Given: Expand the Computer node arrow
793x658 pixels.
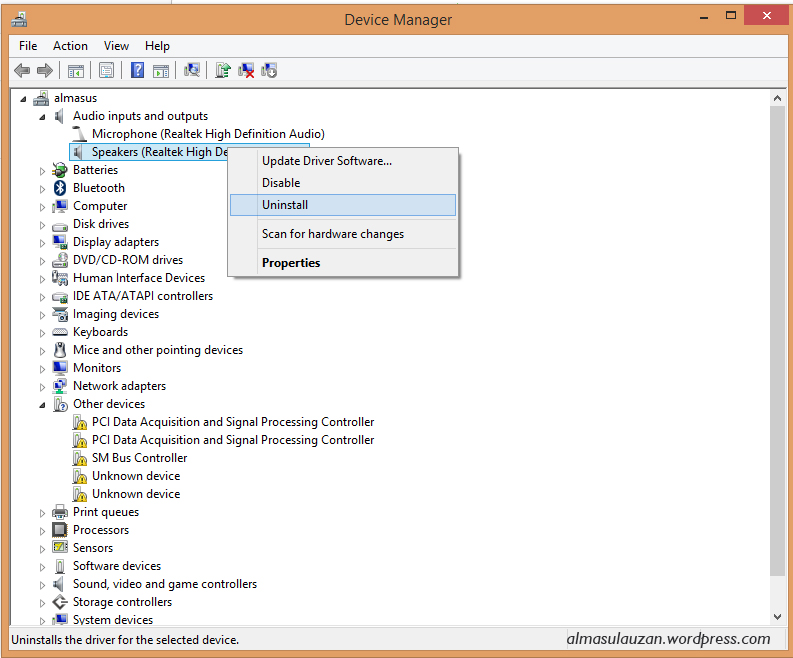Looking at the screenshot, I should click(x=42, y=207).
